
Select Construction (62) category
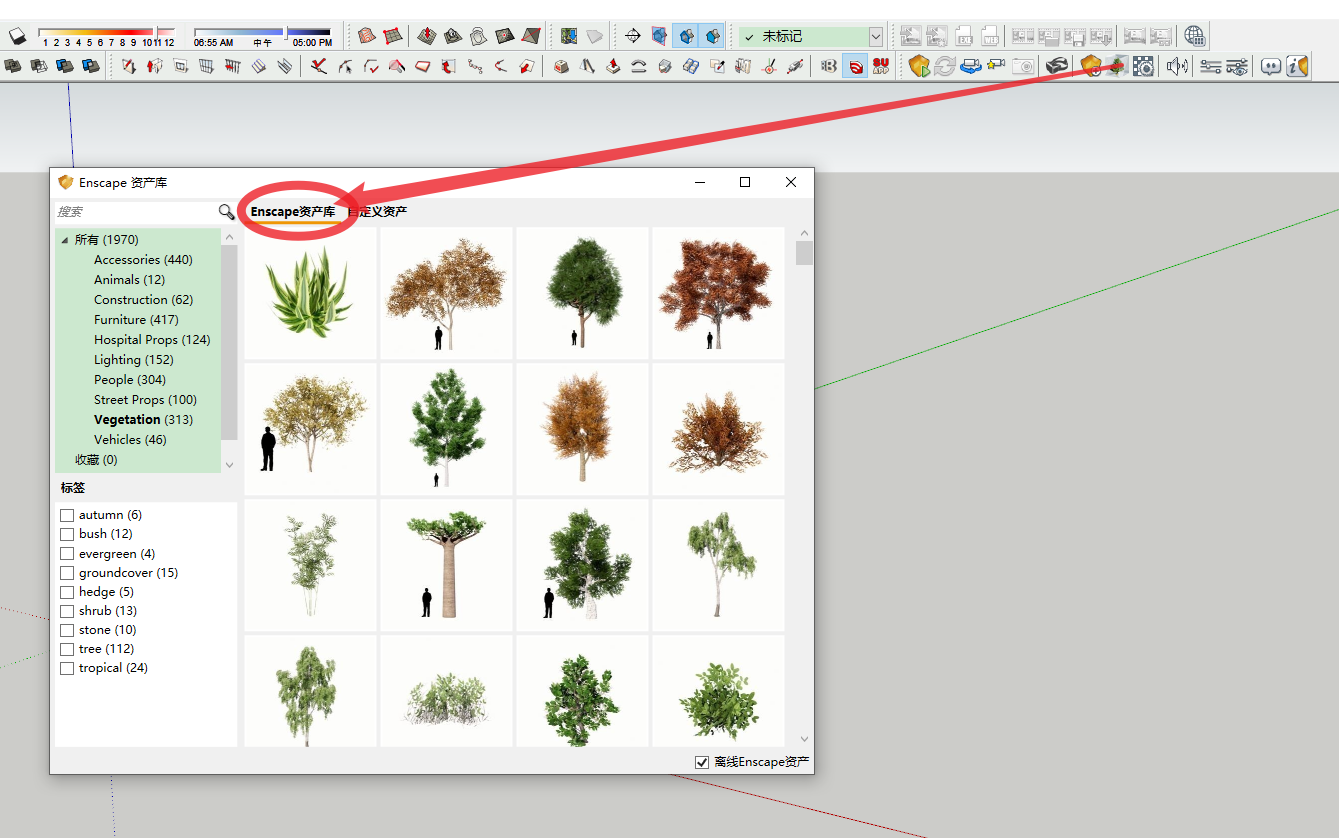click(144, 300)
